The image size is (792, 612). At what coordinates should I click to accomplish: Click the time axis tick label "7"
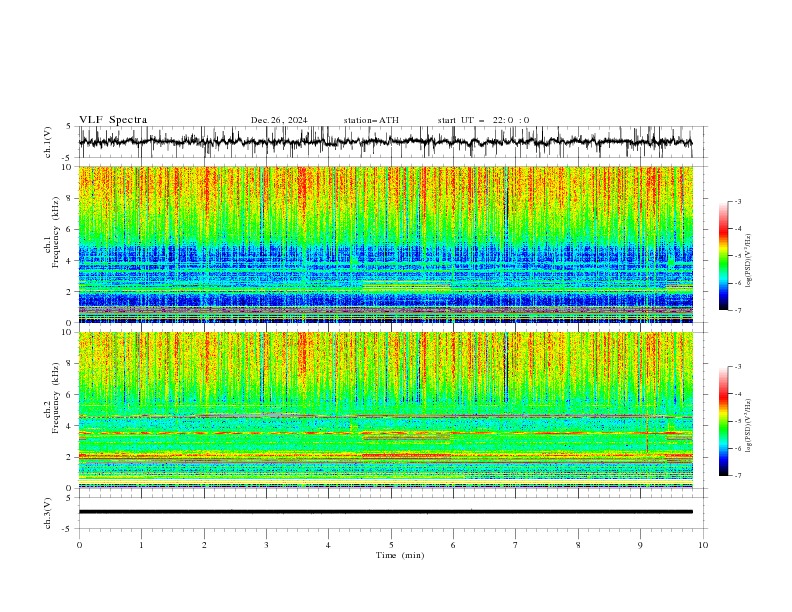pyautogui.click(x=516, y=545)
